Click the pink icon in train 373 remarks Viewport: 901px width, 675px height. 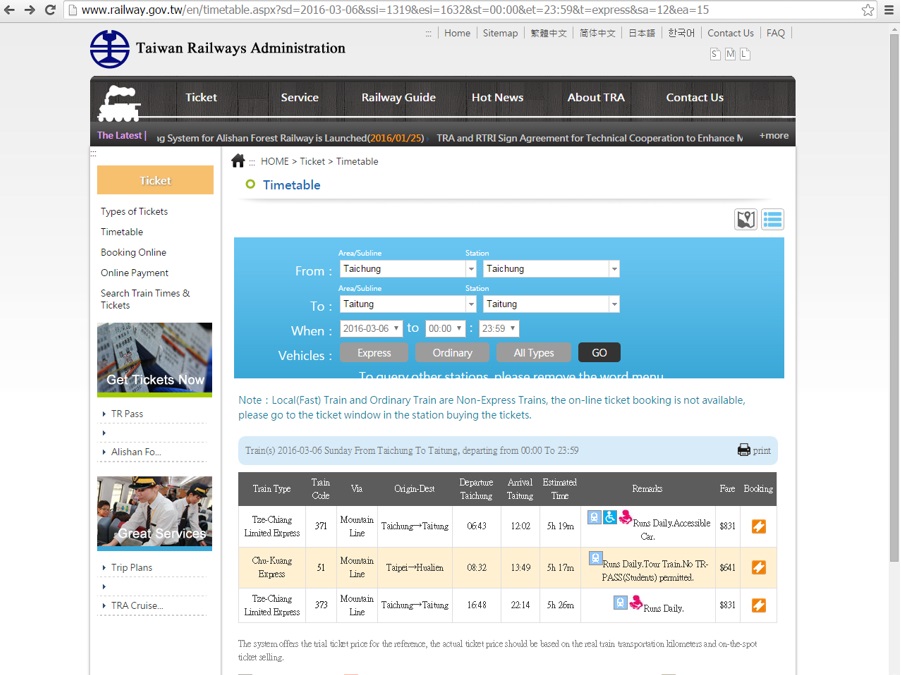pos(636,603)
